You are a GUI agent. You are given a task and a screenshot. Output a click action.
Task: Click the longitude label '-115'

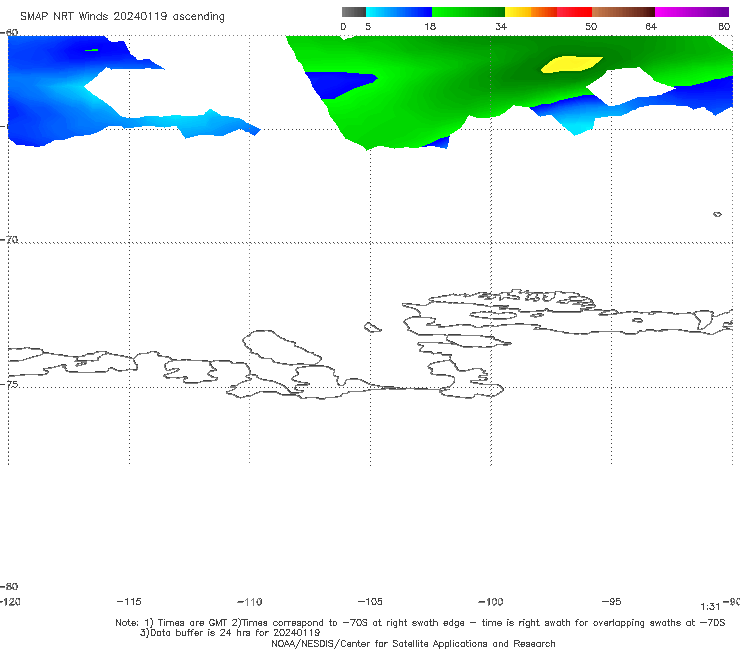[x=129, y=601]
